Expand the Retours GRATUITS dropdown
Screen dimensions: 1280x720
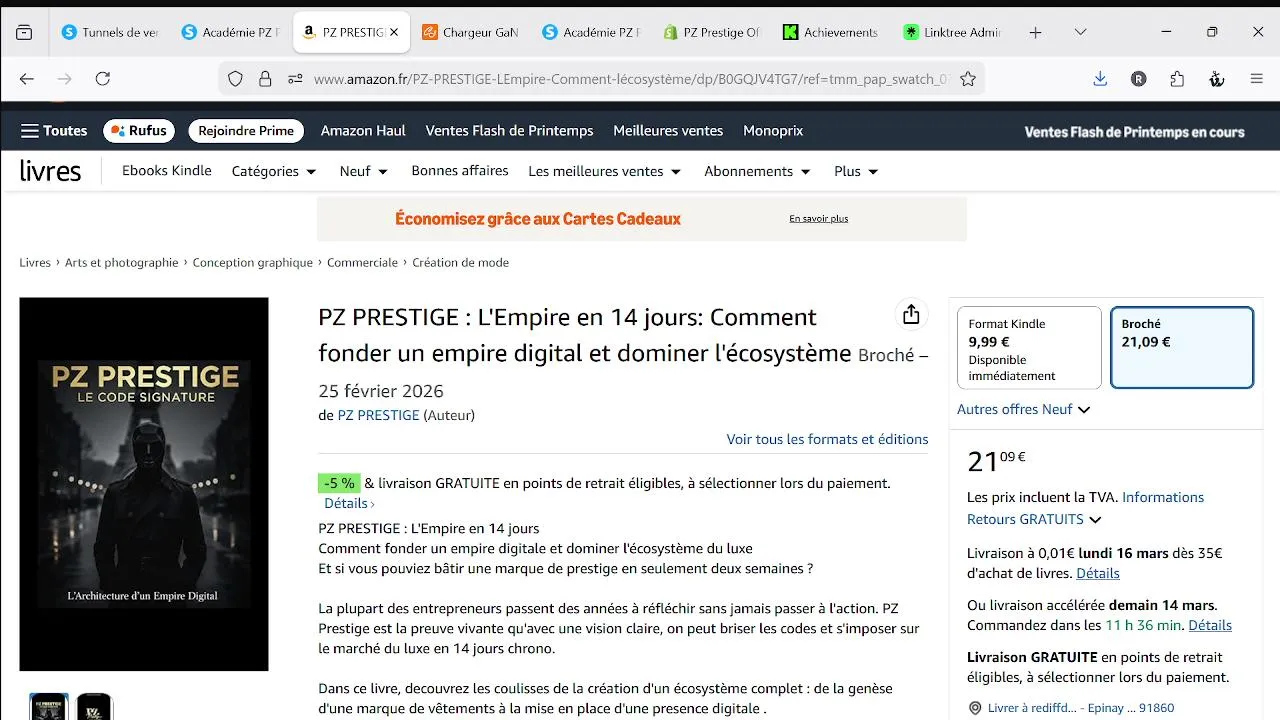1034,520
